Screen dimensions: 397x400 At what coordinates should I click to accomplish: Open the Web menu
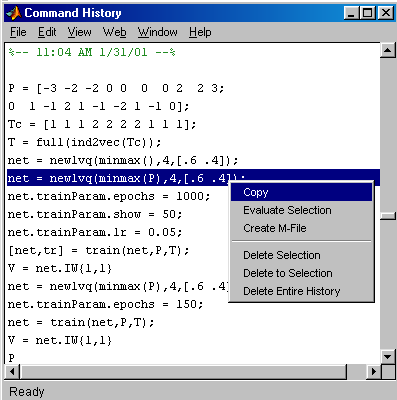click(x=114, y=32)
